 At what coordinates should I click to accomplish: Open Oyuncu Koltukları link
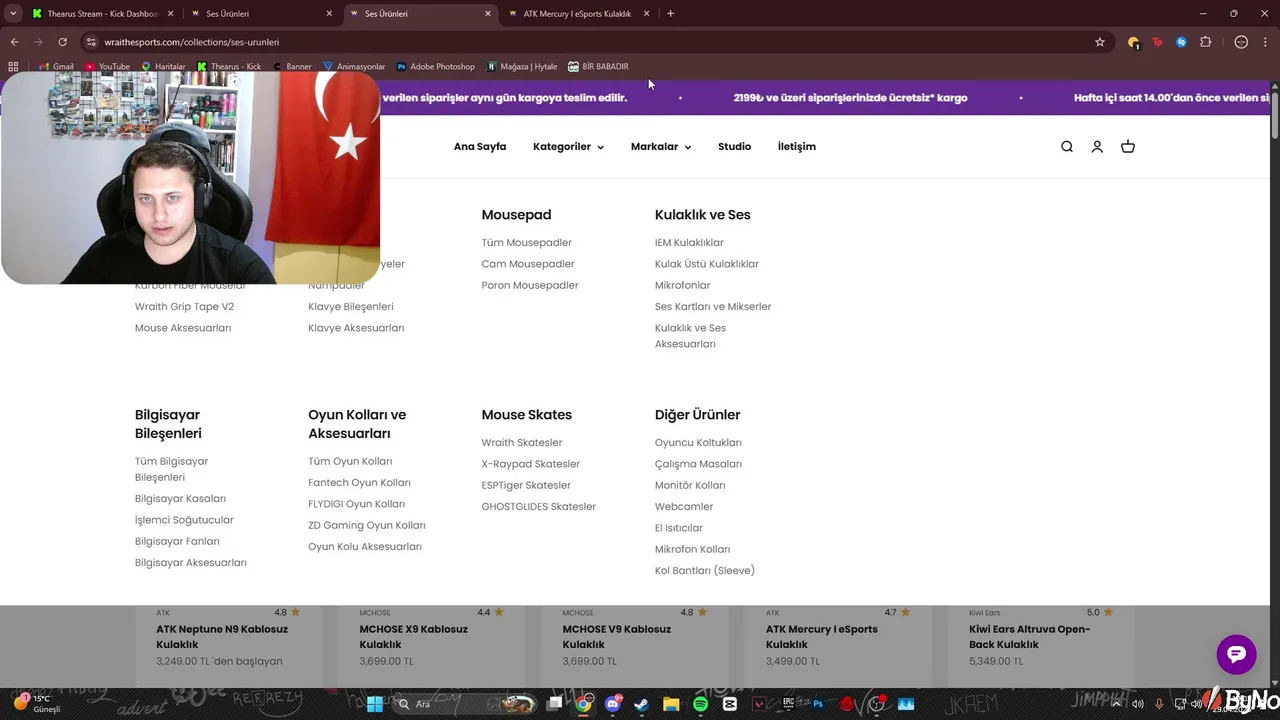(x=698, y=443)
